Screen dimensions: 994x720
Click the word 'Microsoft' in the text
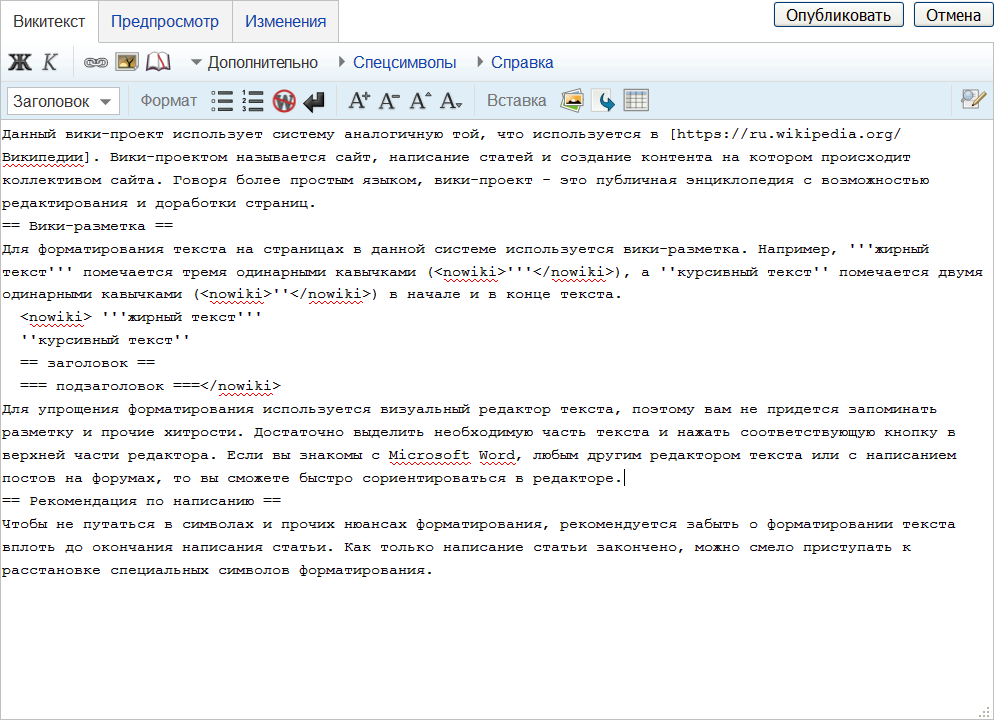pos(429,456)
